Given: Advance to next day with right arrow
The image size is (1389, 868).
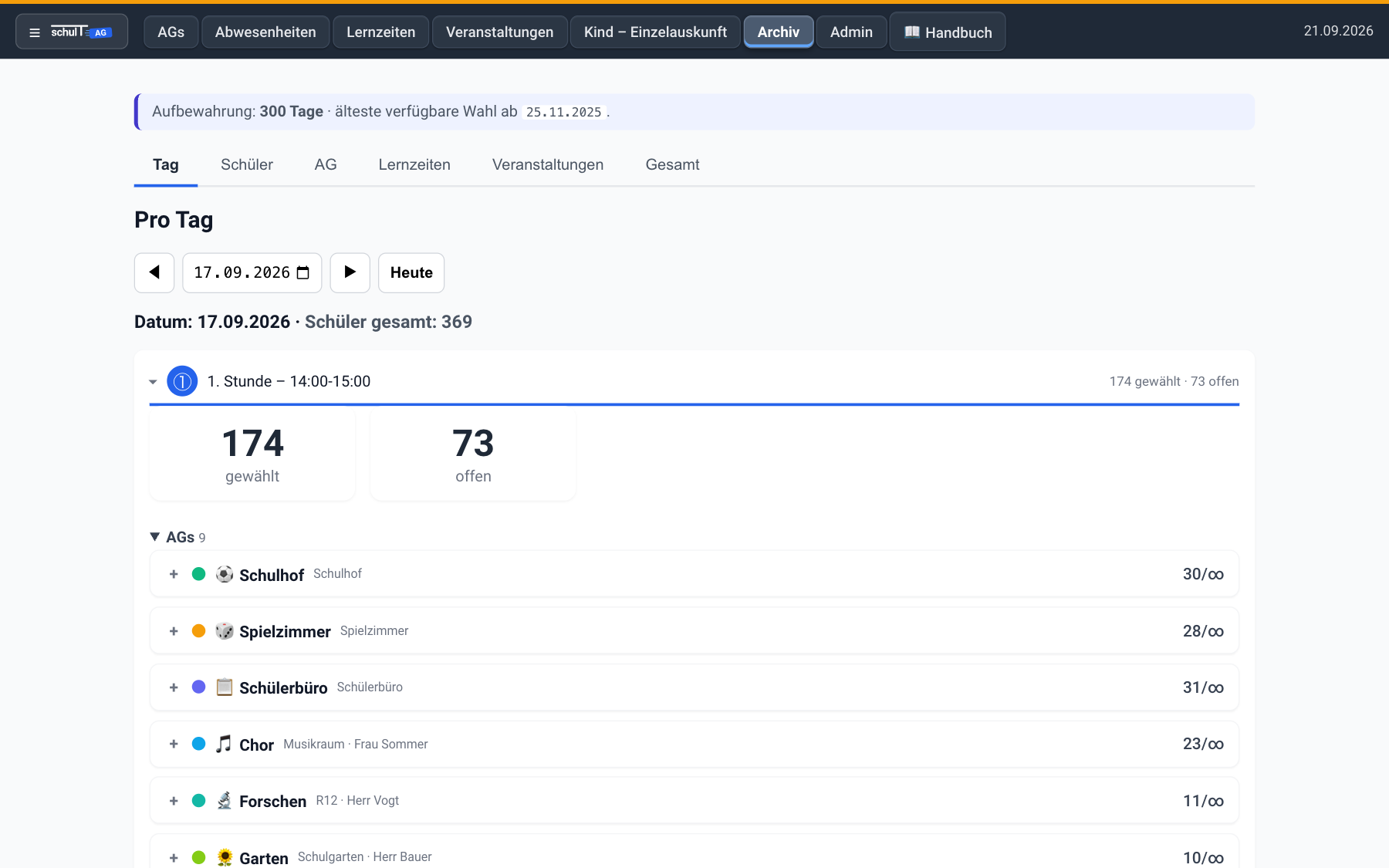Looking at the screenshot, I should coord(350,272).
